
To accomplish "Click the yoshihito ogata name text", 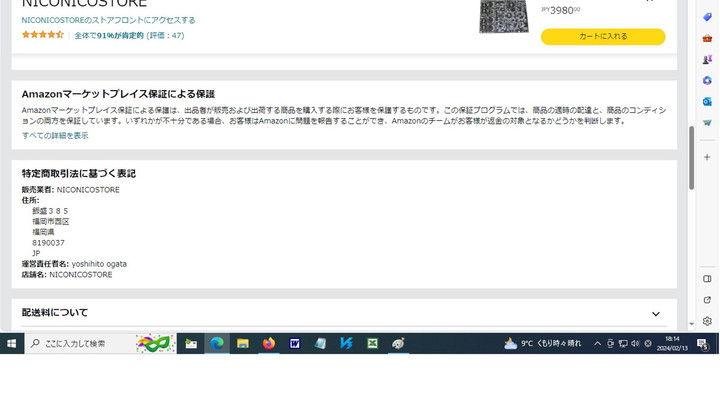I will [x=99, y=264].
